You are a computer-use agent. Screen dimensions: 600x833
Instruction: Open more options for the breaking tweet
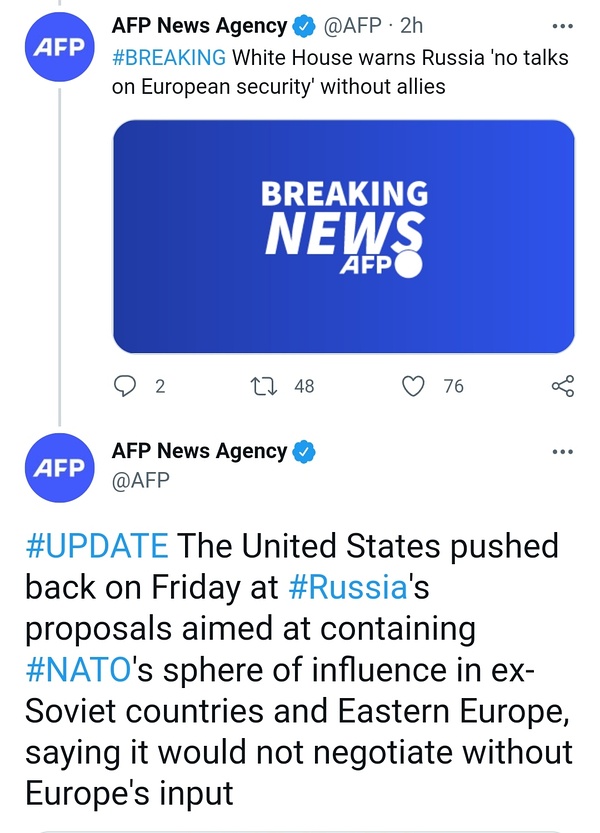click(x=563, y=27)
